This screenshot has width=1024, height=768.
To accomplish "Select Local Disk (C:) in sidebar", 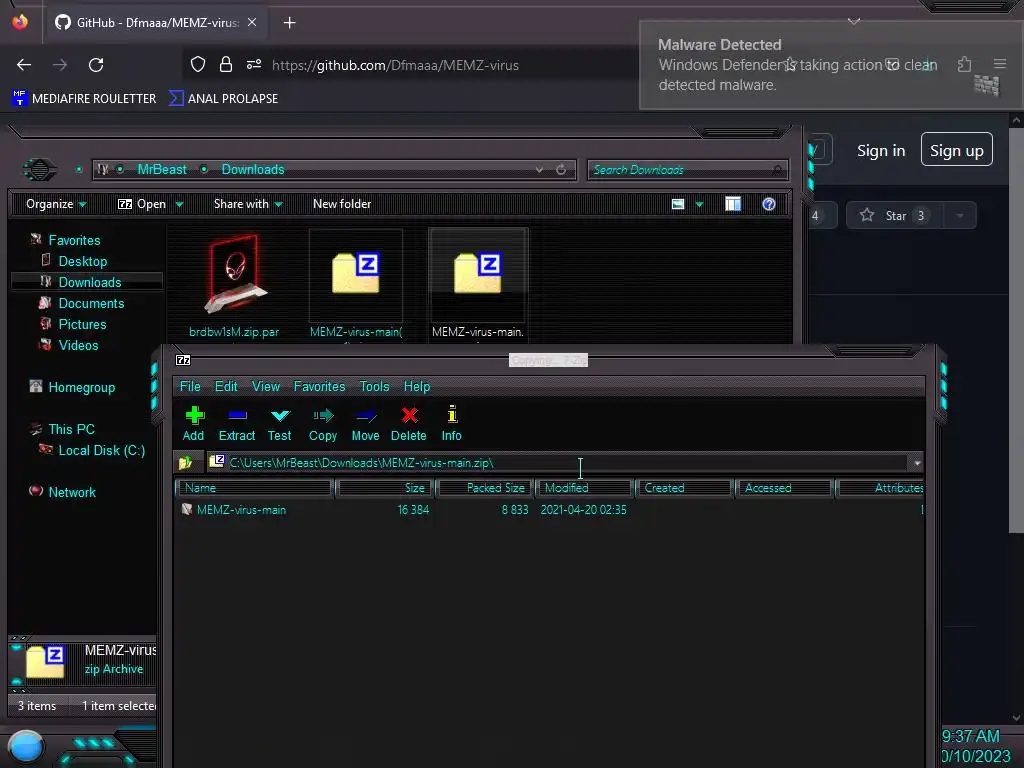I will [102, 451].
